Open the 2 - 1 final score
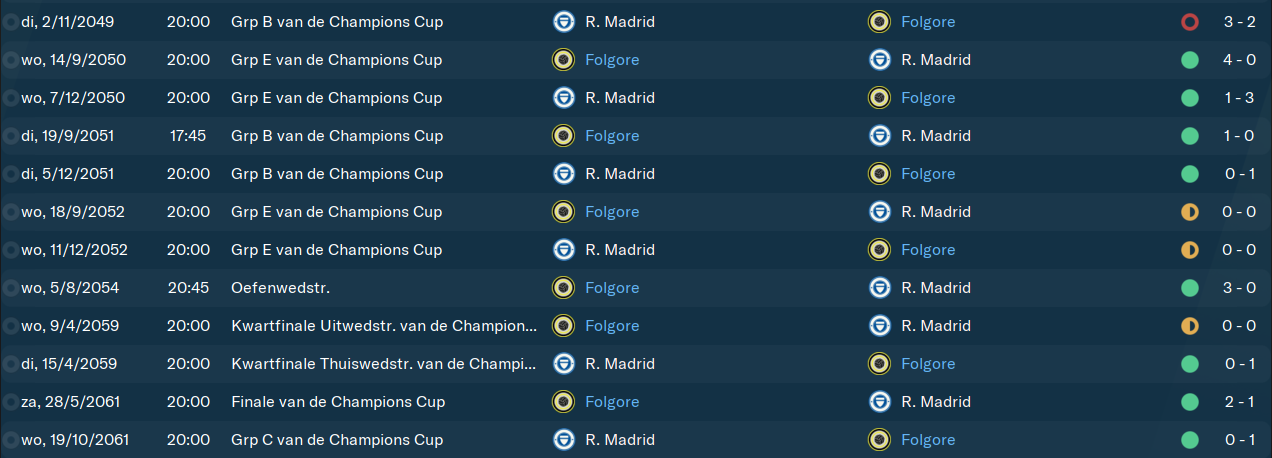The width and height of the screenshot is (1272, 458). [x=1239, y=402]
